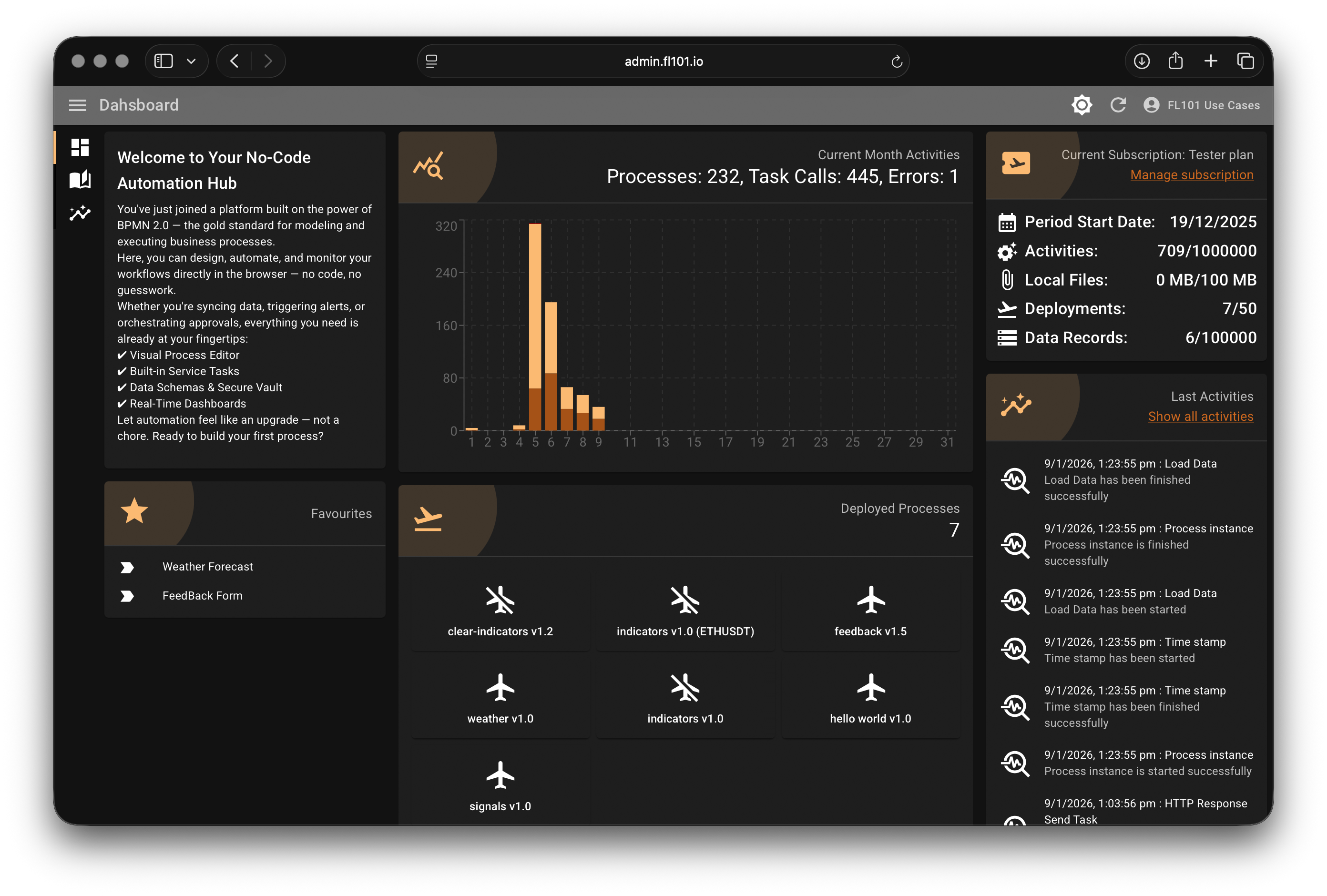Open the settings gear in the top bar
Screen dimensions: 1327x896
(x=1082, y=104)
